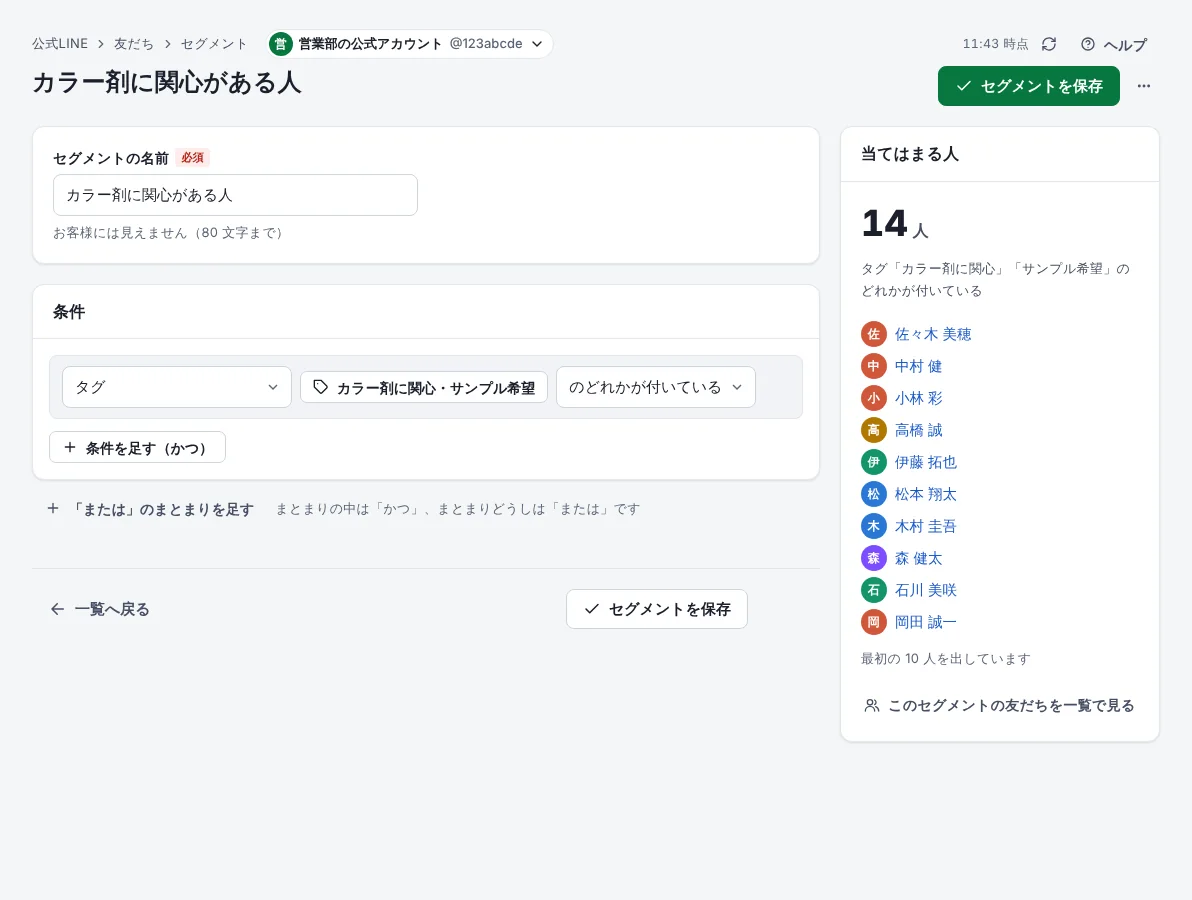
Task: Open ヘルプ from the header
Action: pyautogui.click(x=1114, y=44)
